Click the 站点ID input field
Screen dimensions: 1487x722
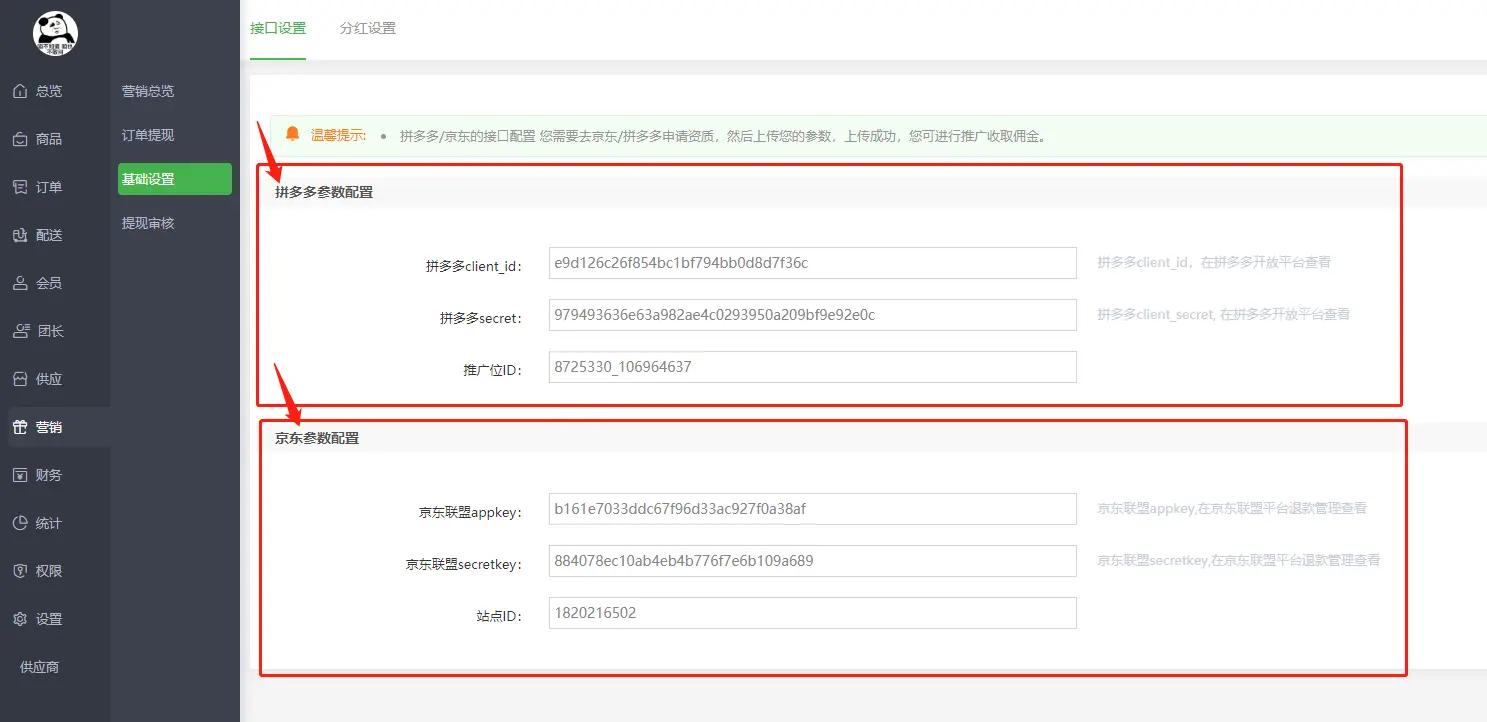813,613
